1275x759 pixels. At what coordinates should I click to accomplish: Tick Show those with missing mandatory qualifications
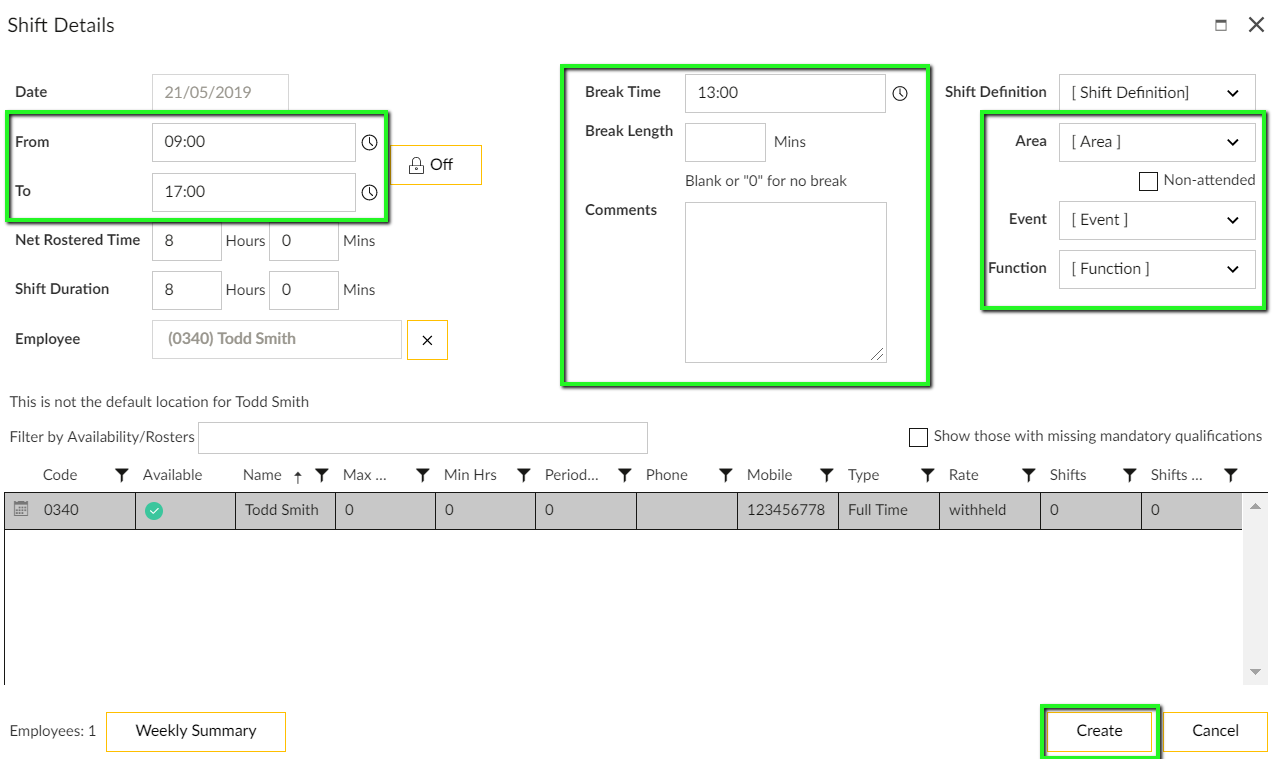918,437
